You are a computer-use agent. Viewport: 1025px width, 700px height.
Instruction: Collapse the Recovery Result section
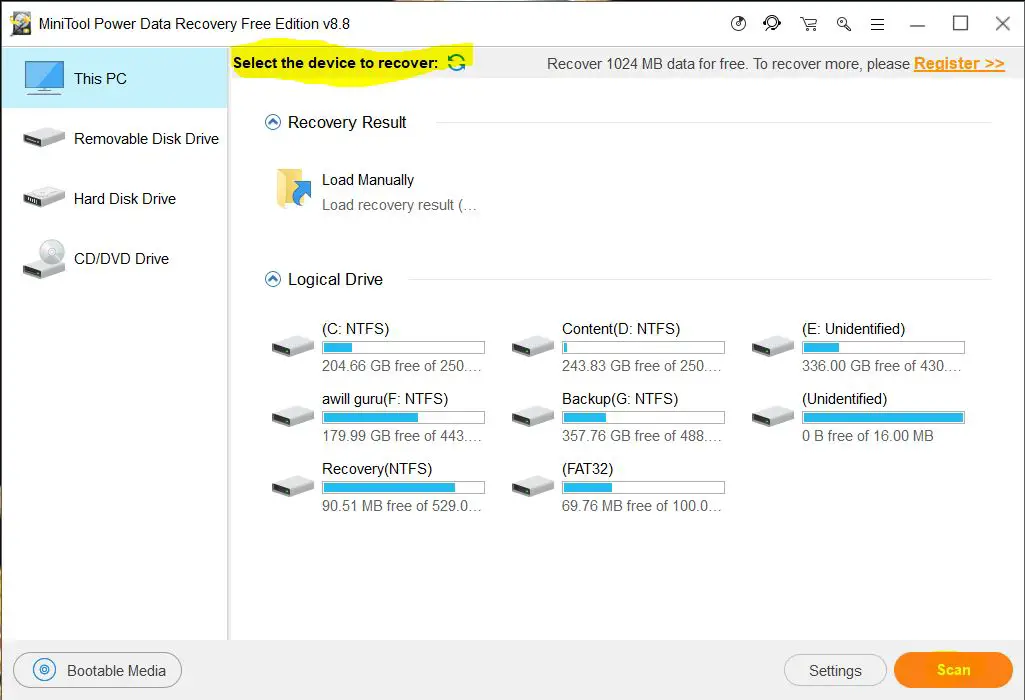273,122
